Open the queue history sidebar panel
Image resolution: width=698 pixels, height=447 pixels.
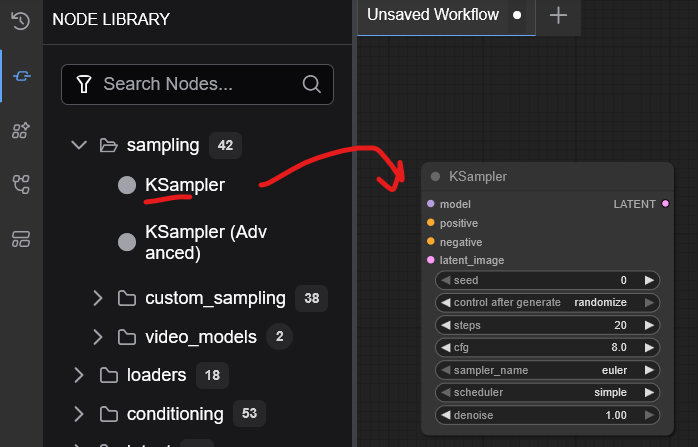(x=20, y=20)
